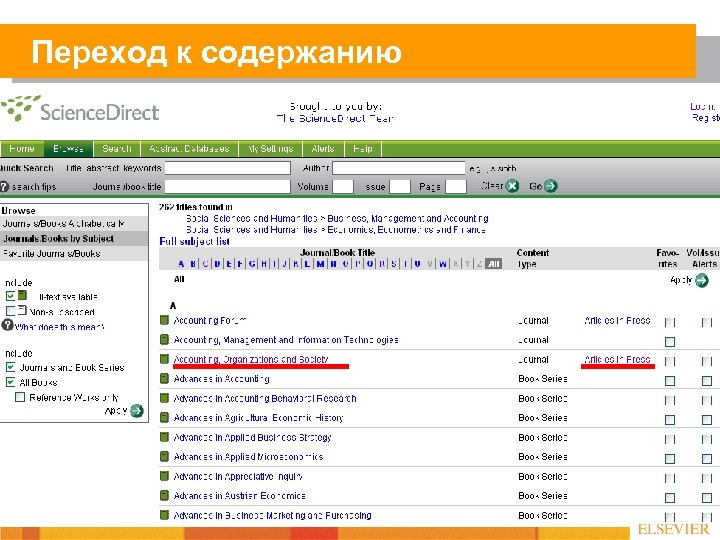Click the book icon beside Advances in Agricultural Economic History
Screen dimensions: 720x540
point(164,417)
